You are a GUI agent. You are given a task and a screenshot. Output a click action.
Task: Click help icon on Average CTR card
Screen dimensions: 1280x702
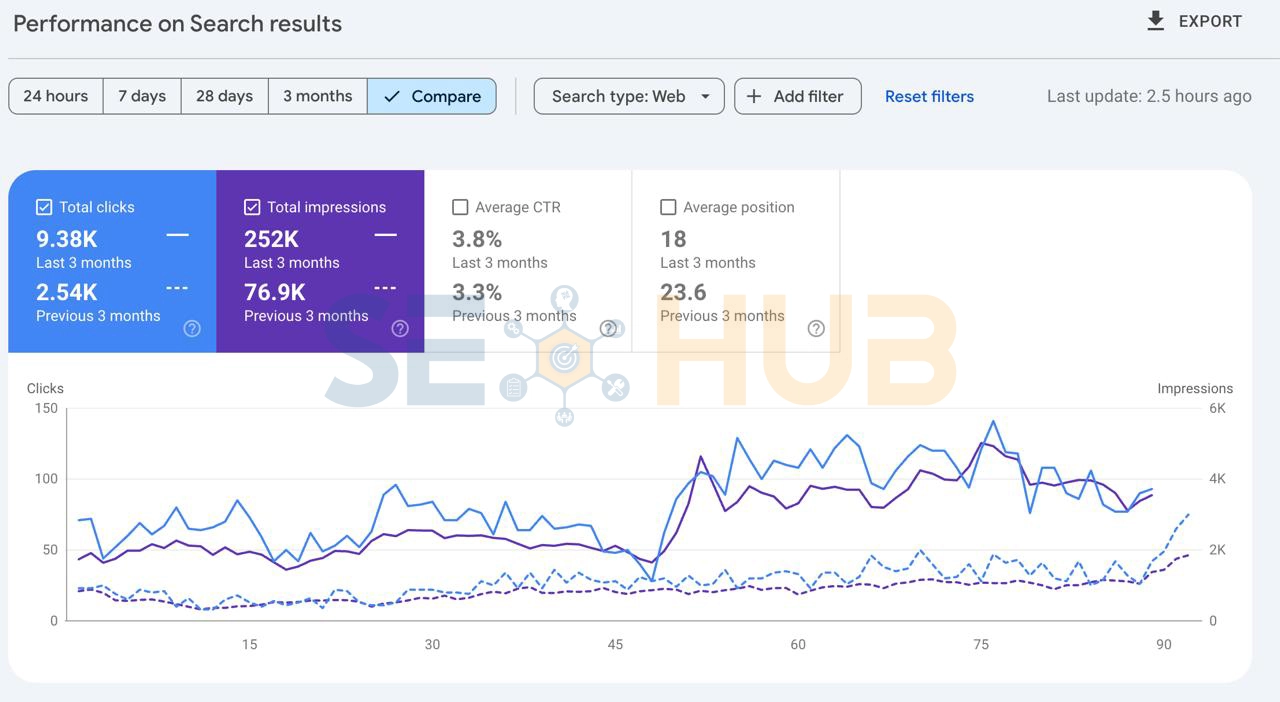click(608, 329)
